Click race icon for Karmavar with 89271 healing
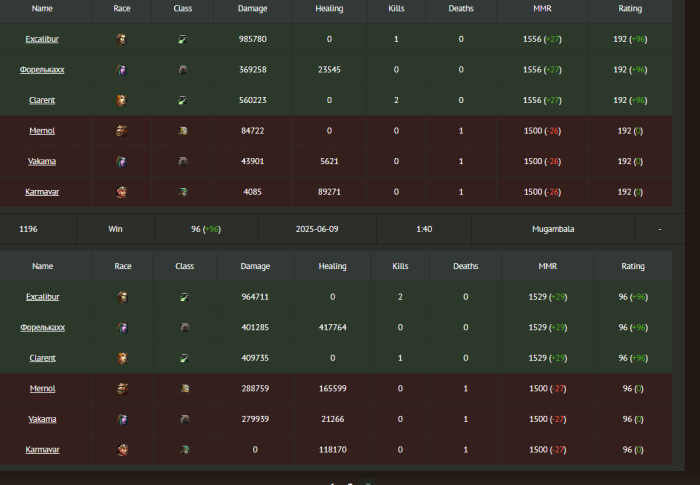 (x=122, y=192)
